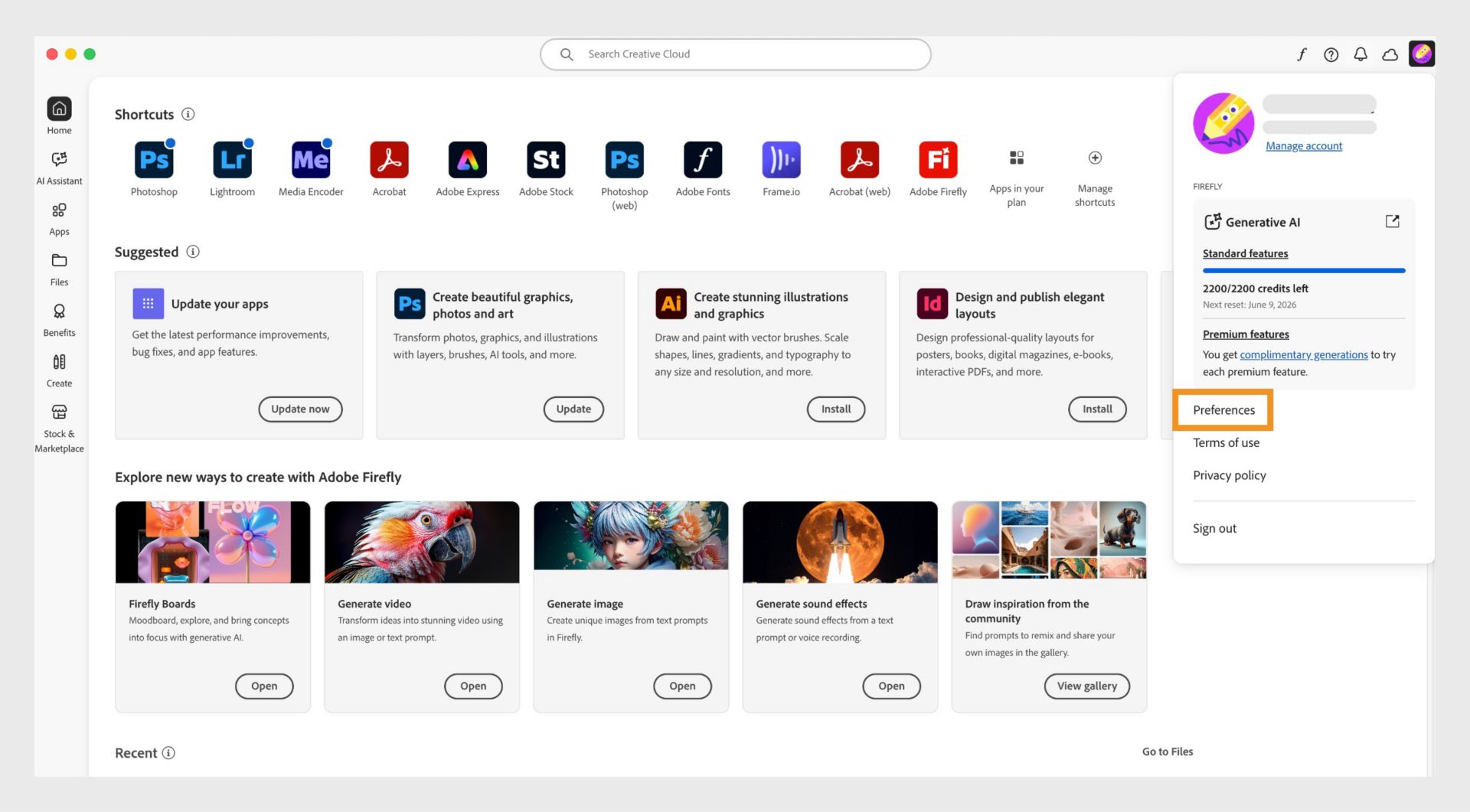
Task: Click Go to Files link
Action: click(x=1168, y=752)
